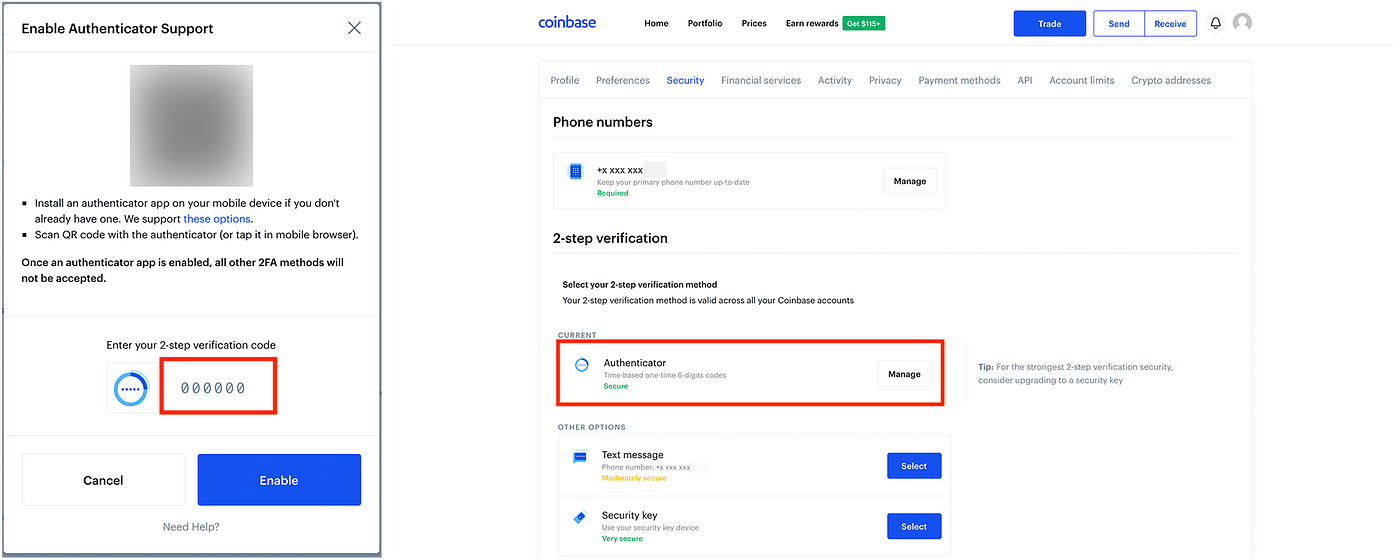
Task: Manage the Authenticator method
Action: 904,374
